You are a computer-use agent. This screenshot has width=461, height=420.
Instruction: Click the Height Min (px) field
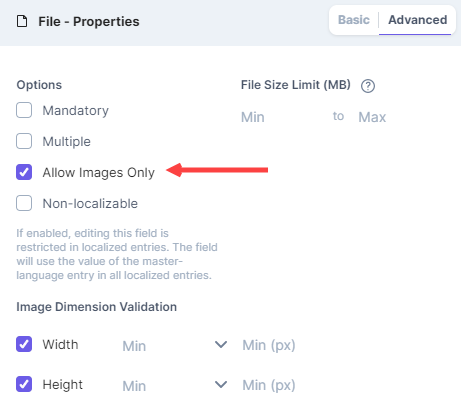coord(300,386)
